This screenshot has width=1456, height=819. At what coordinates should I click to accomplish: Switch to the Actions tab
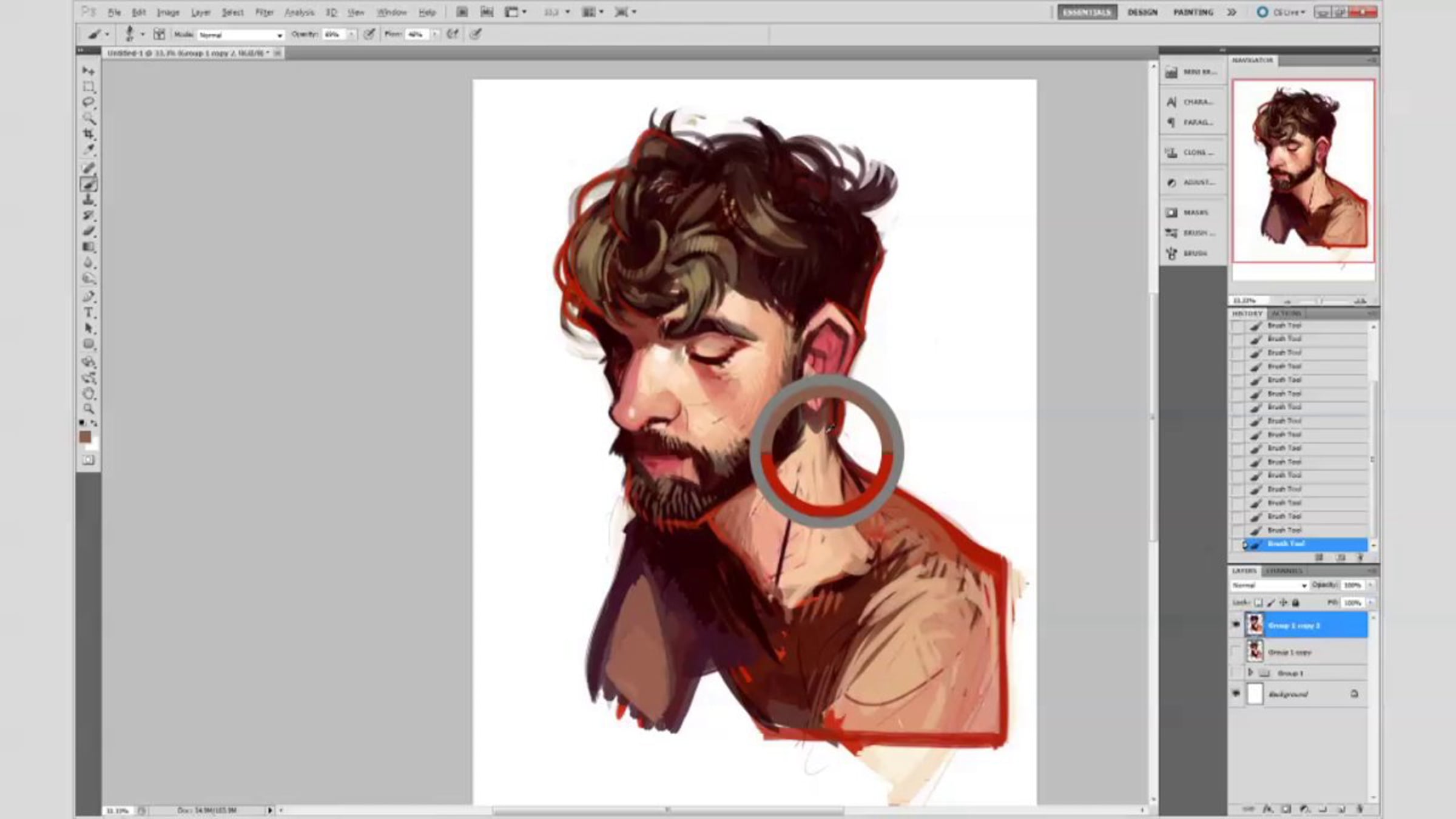[x=1286, y=314]
